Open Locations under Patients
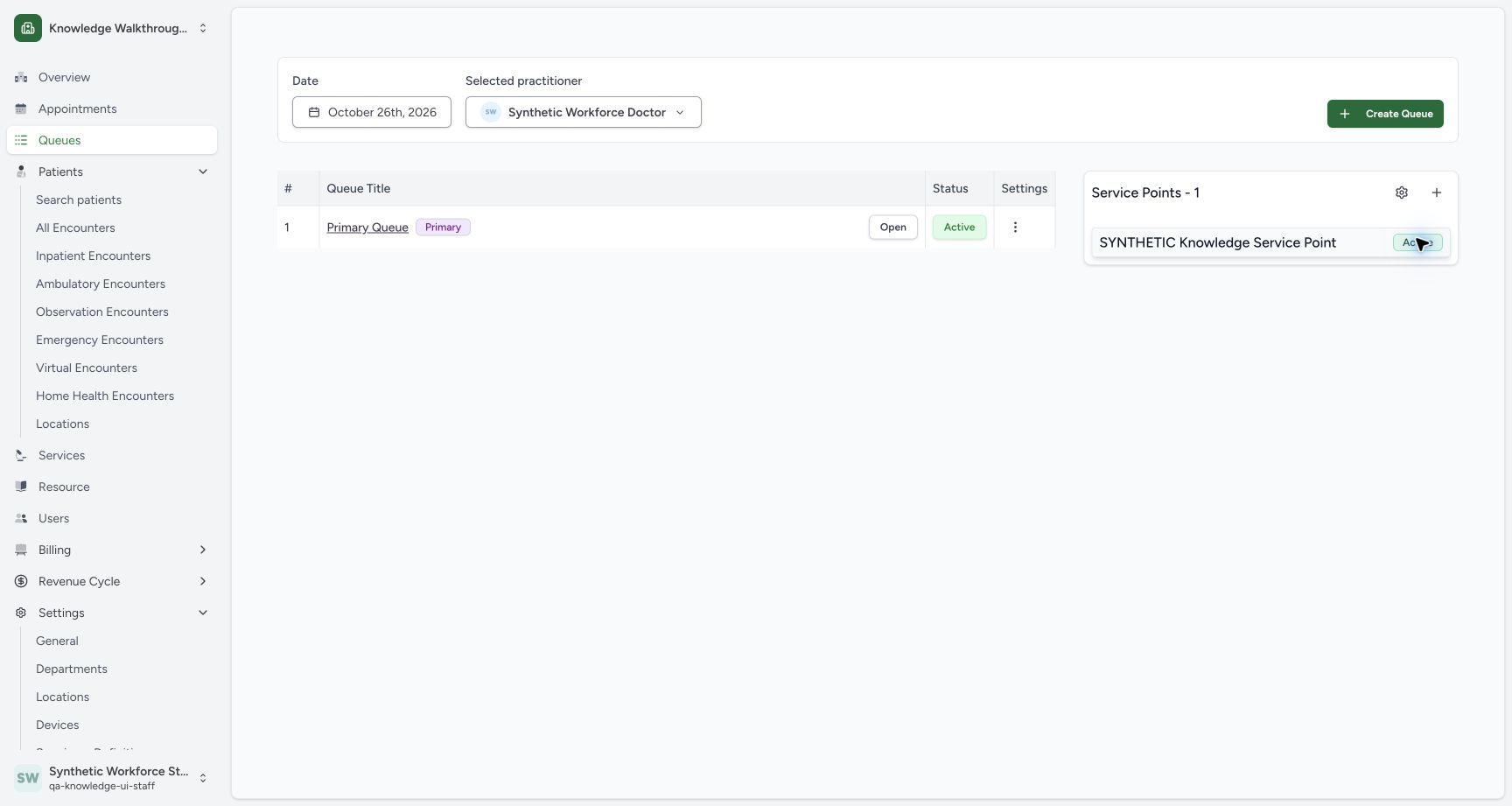The height and width of the screenshot is (806, 1512). click(62, 424)
